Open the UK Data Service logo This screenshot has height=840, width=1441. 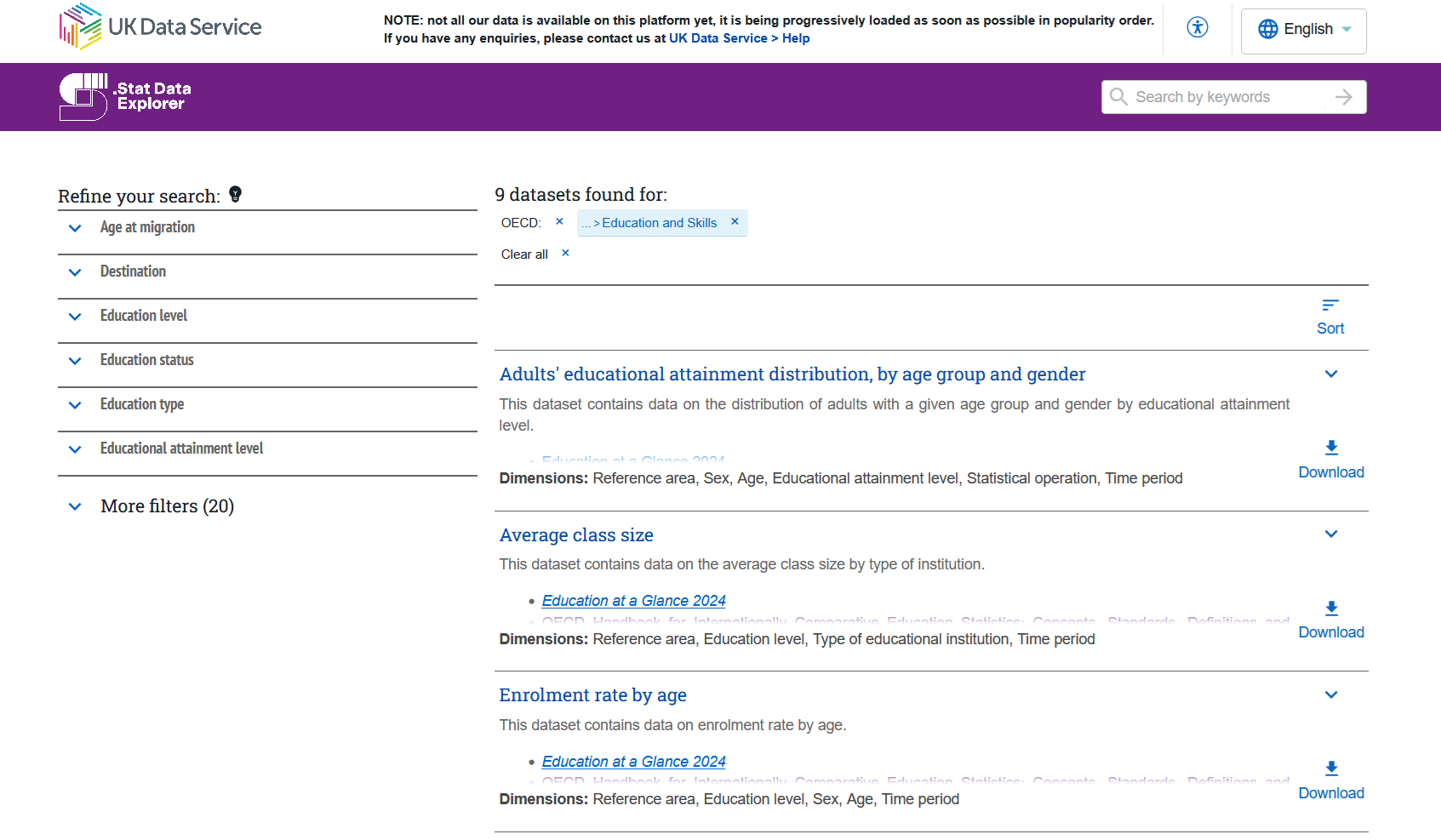pos(160,26)
